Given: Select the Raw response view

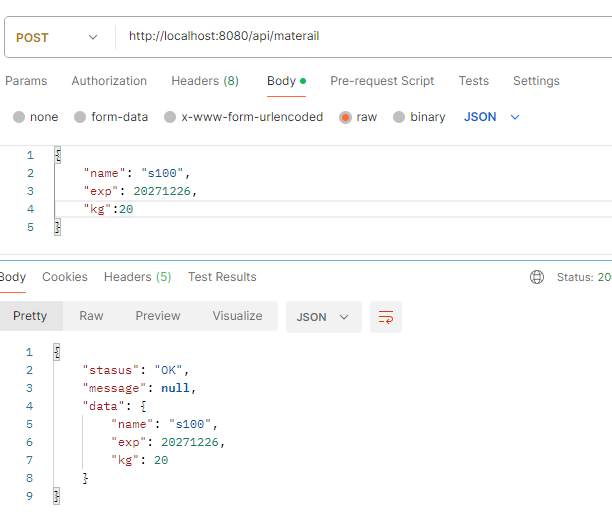Looking at the screenshot, I should click(x=91, y=316).
